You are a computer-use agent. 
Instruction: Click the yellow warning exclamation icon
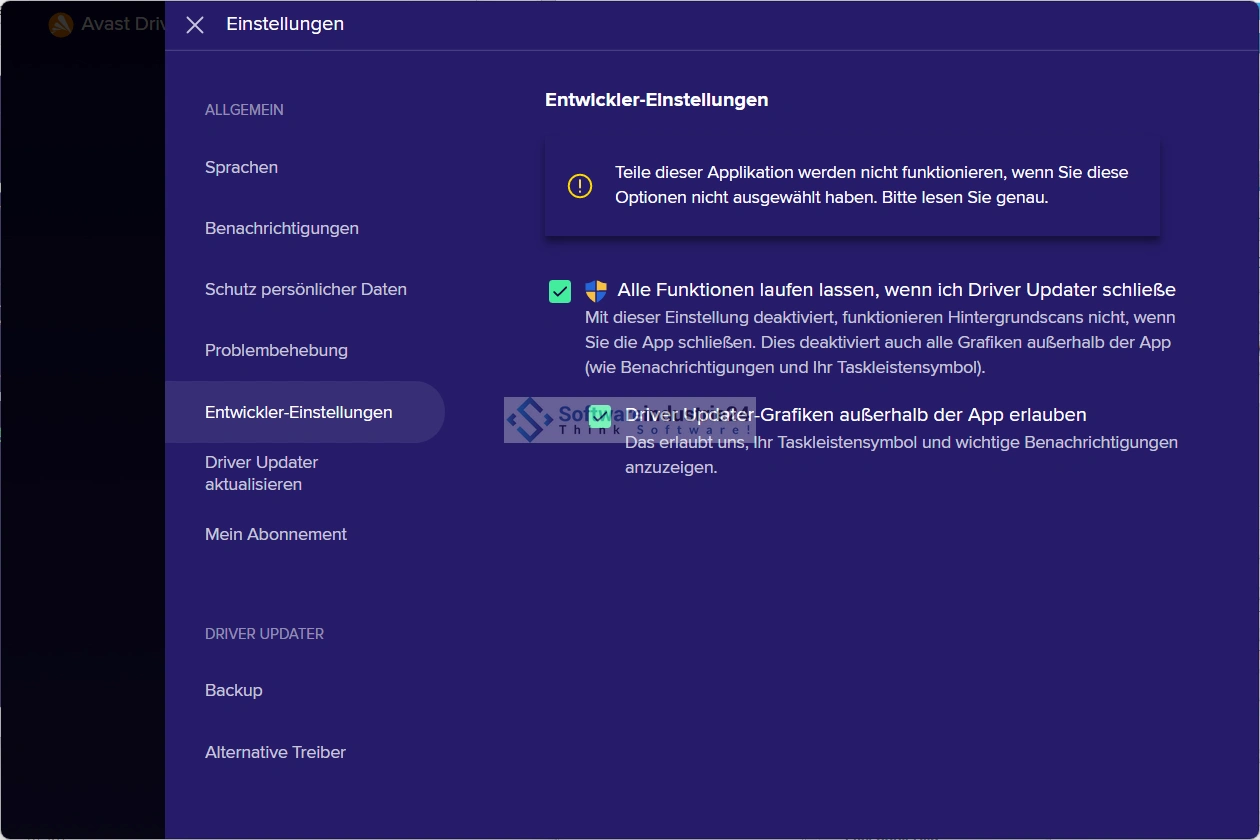click(x=580, y=186)
